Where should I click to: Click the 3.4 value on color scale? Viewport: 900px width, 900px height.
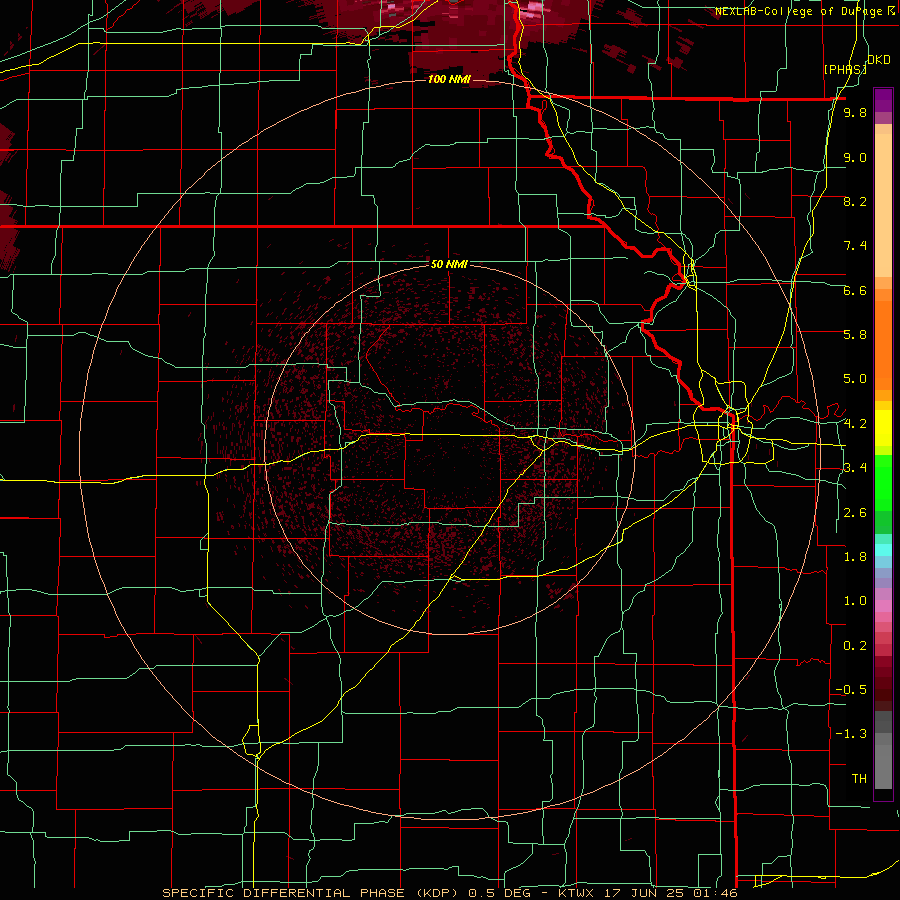[x=855, y=468]
